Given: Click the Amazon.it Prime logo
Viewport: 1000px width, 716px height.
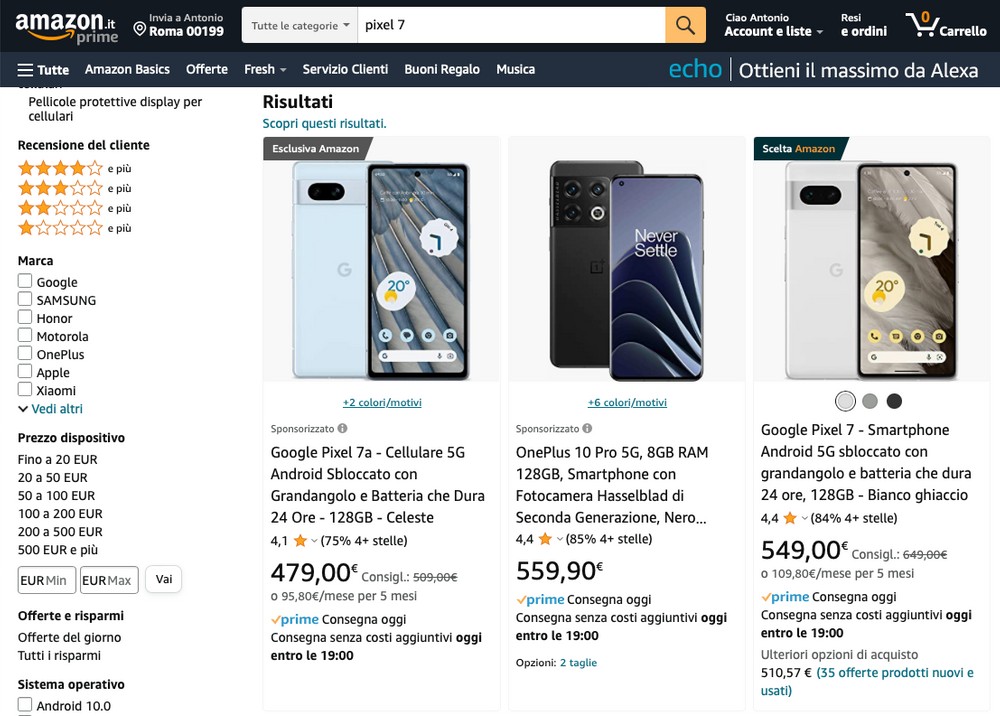Looking at the screenshot, I should coord(66,25).
